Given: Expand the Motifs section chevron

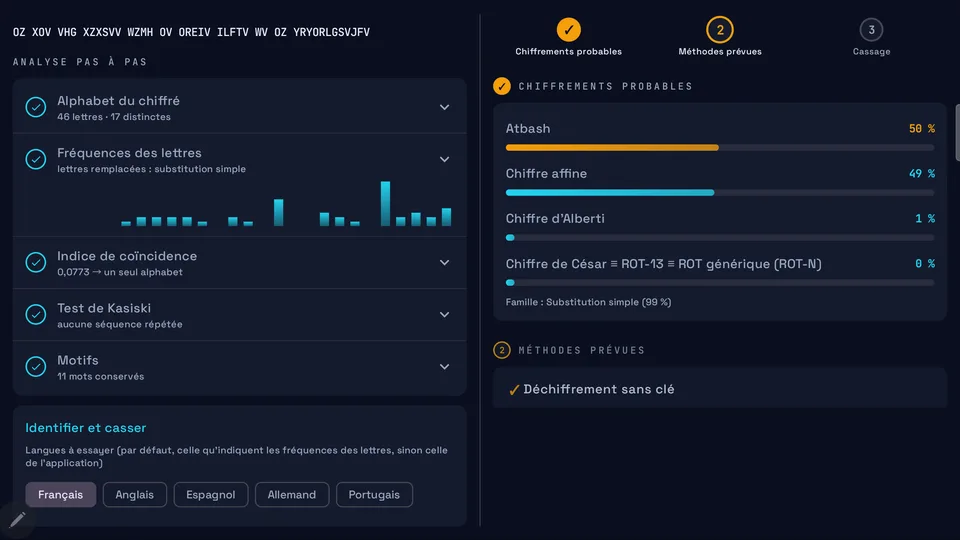Looking at the screenshot, I should coord(444,366).
